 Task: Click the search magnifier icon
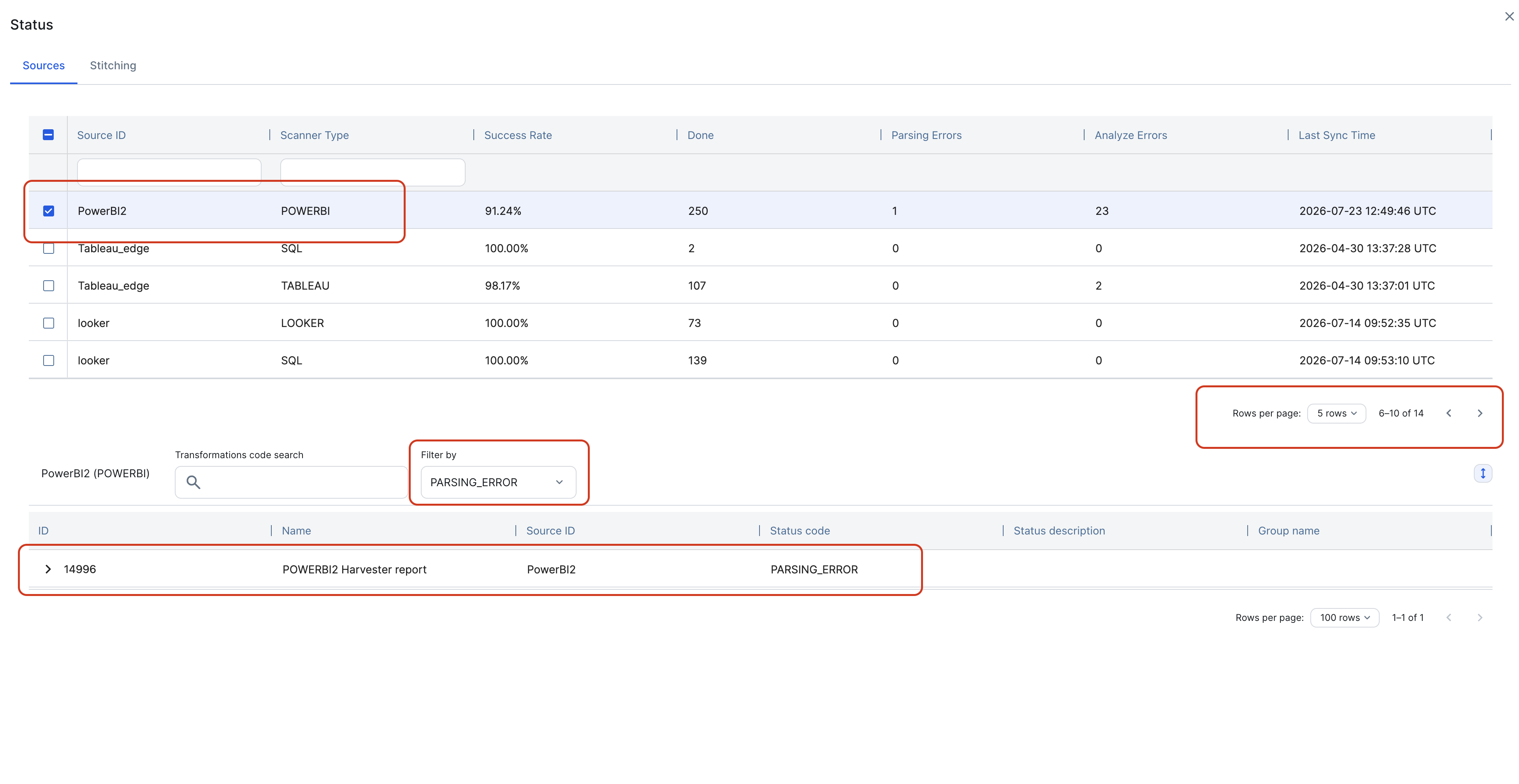click(x=193, y=482)
